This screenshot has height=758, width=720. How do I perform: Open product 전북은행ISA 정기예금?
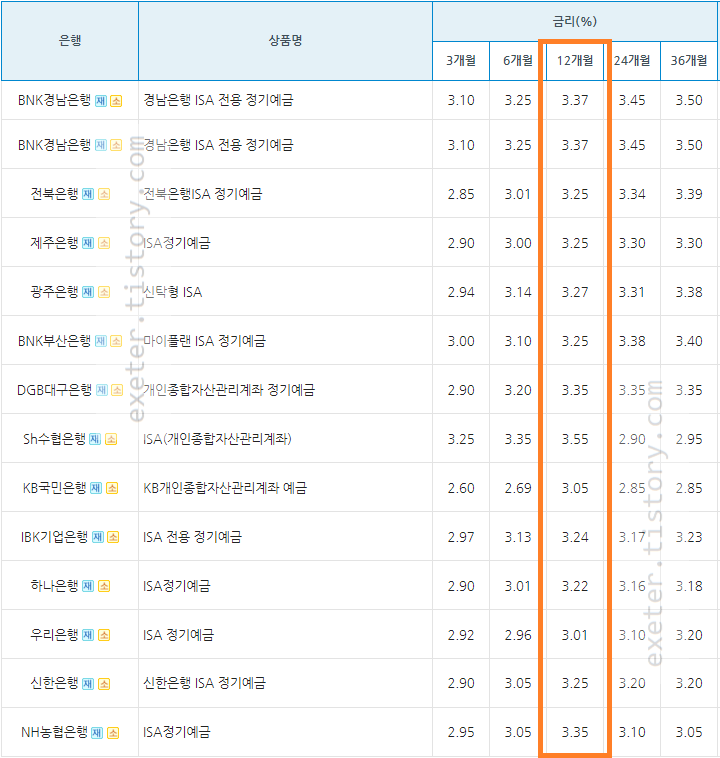203,194
